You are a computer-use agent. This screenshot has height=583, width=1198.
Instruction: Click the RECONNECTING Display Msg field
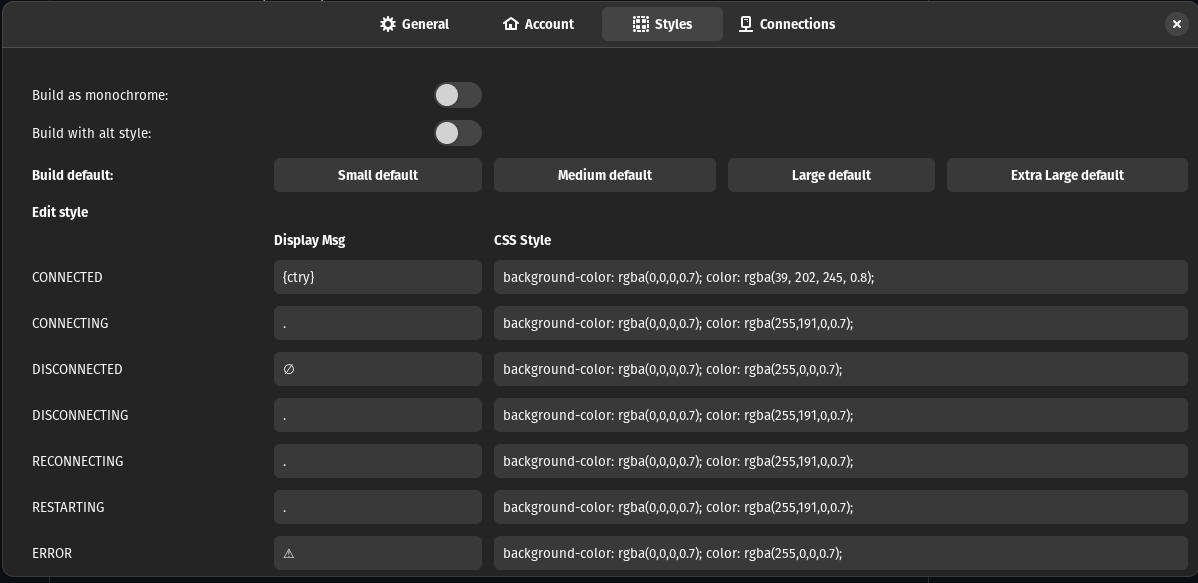click(378, 461)
